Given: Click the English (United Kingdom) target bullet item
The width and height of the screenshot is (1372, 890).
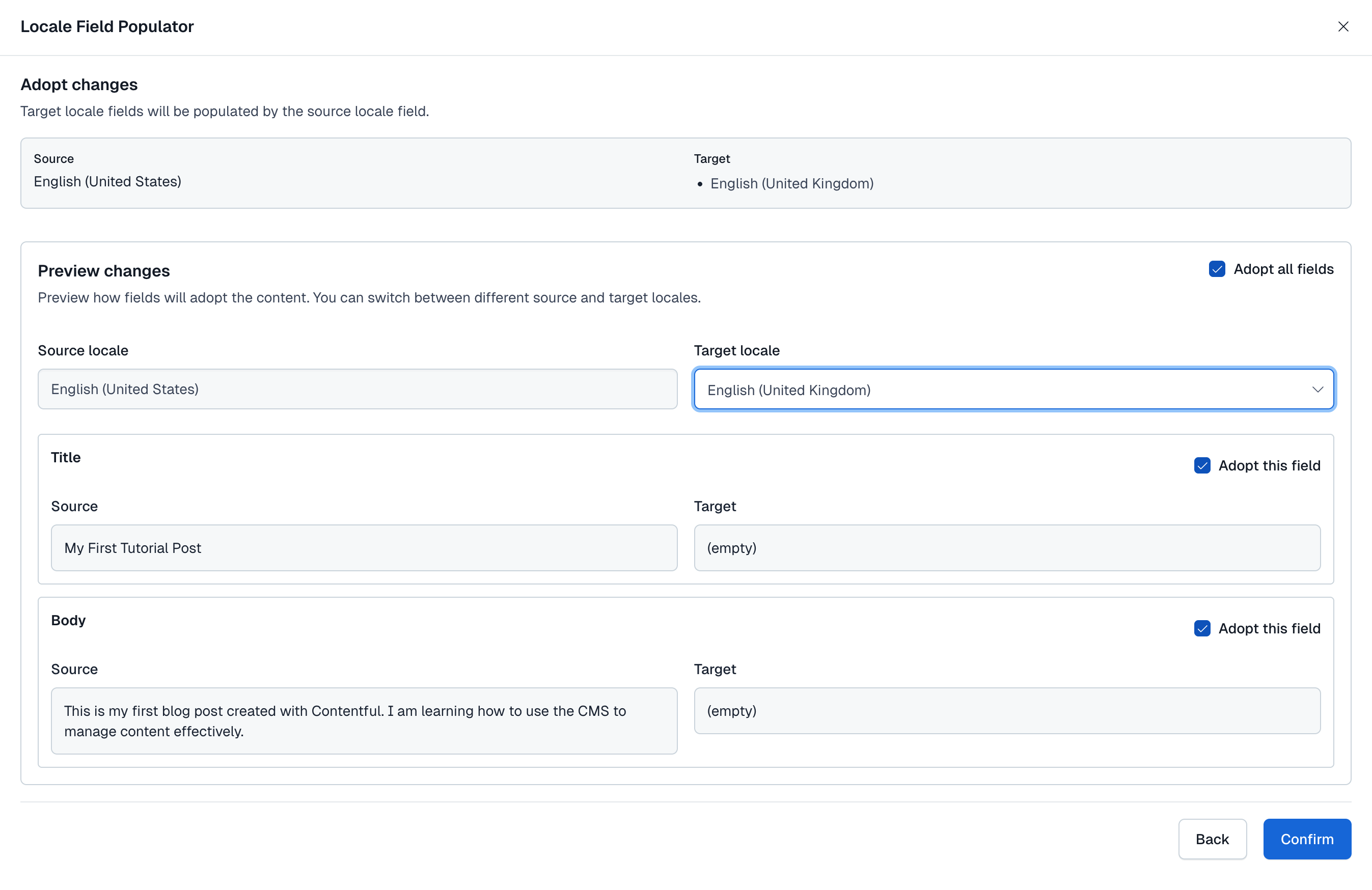Looking at the screenshot, I should point(791,183).
